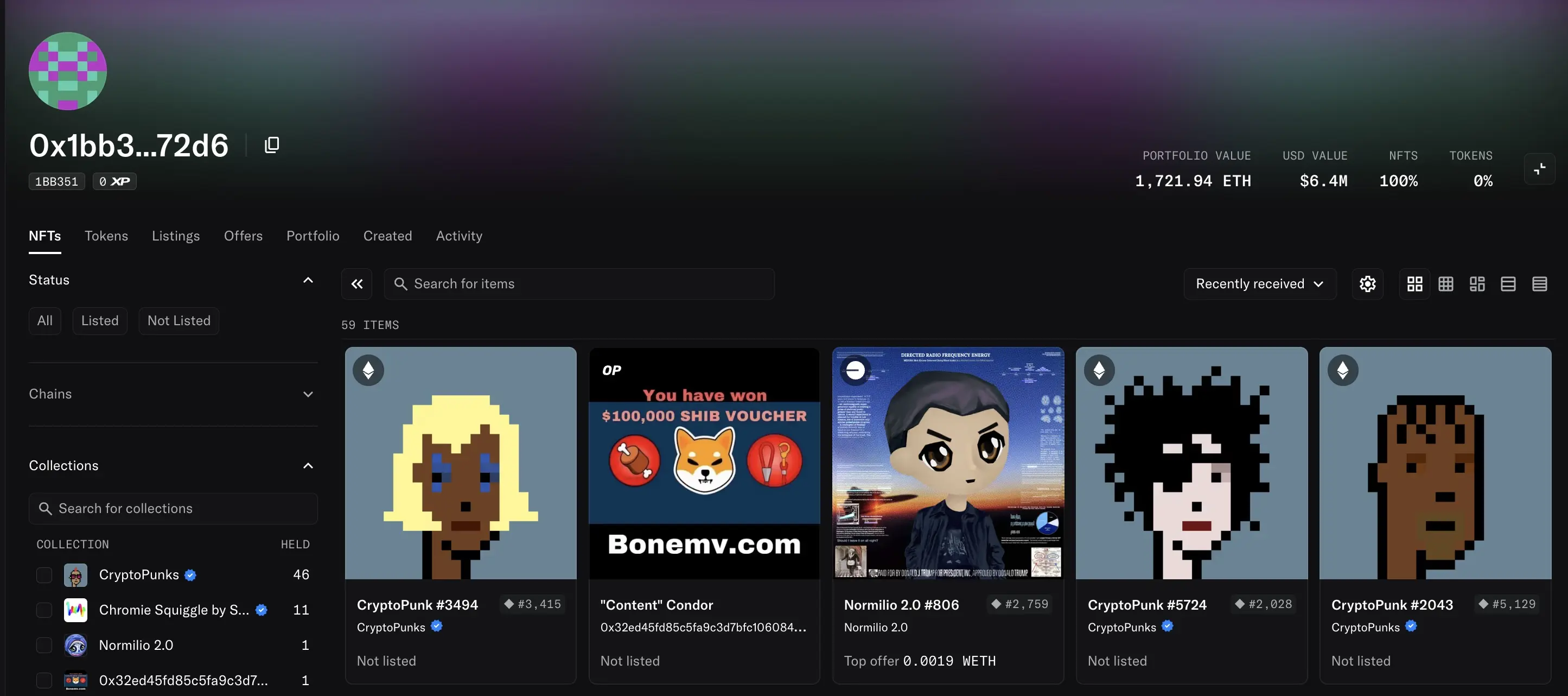Viewport: 1568px width, 696px height.
Task: Switch to compact grid view
Action: 1445,284
